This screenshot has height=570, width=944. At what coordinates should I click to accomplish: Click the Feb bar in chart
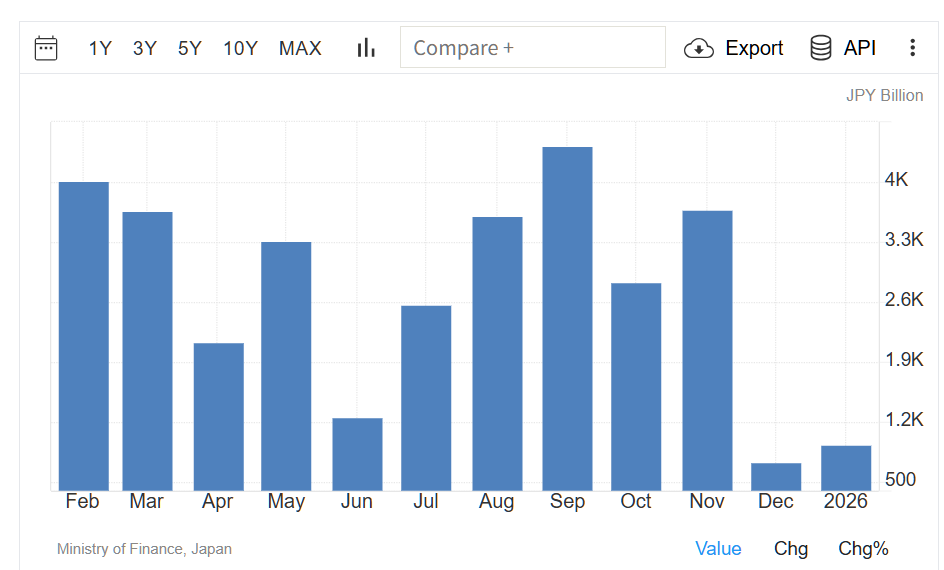(84, 335)
